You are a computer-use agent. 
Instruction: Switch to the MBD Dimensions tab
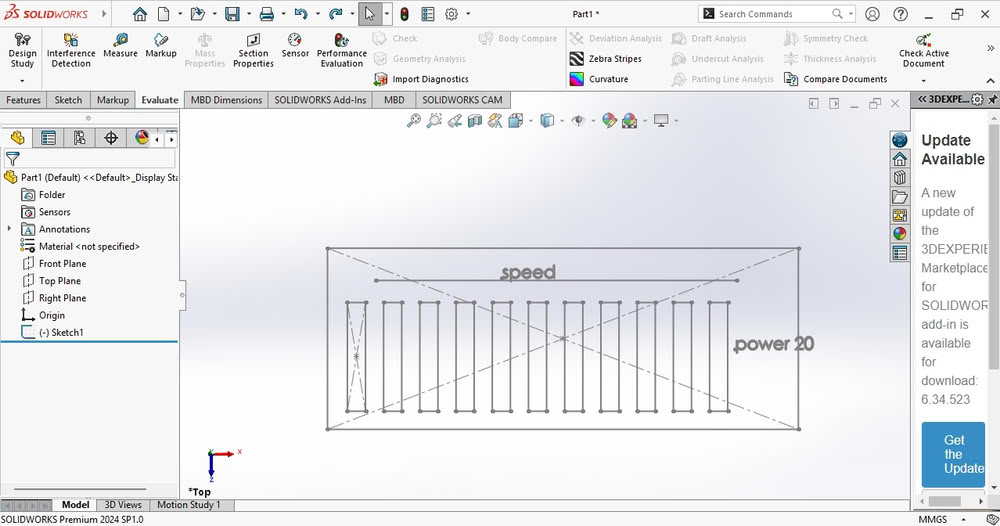point(226,100)
